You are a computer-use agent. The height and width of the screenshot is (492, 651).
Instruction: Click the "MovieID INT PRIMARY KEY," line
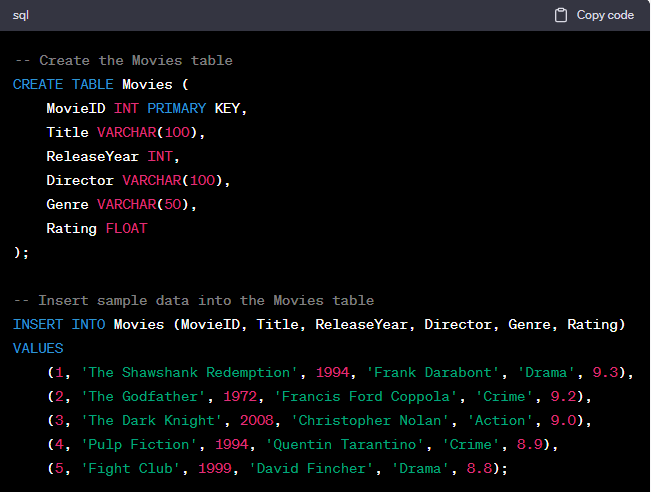click(x=147, y=109)
